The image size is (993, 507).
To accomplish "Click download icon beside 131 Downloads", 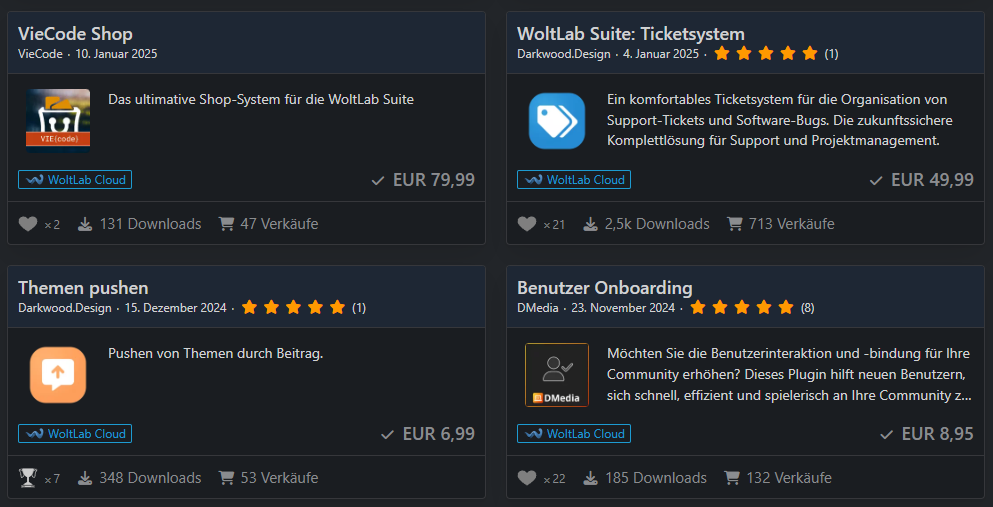I will [85, 224].
